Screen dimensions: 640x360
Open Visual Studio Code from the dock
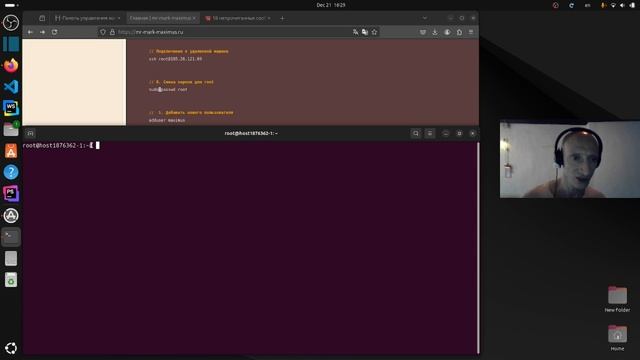click(x=11, y=87)
